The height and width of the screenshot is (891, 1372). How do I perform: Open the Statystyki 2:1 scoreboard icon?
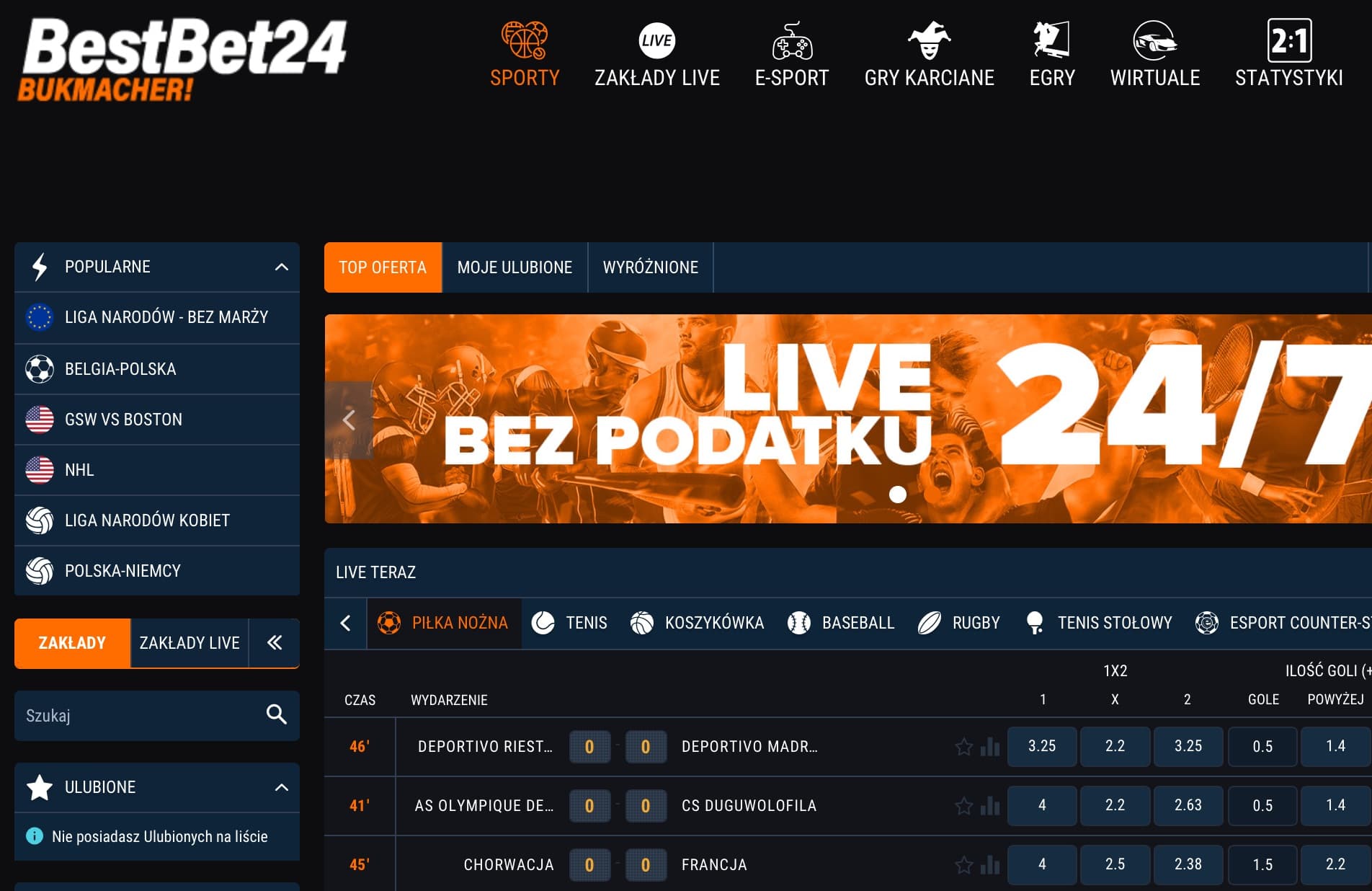(x=1288, y=40)
